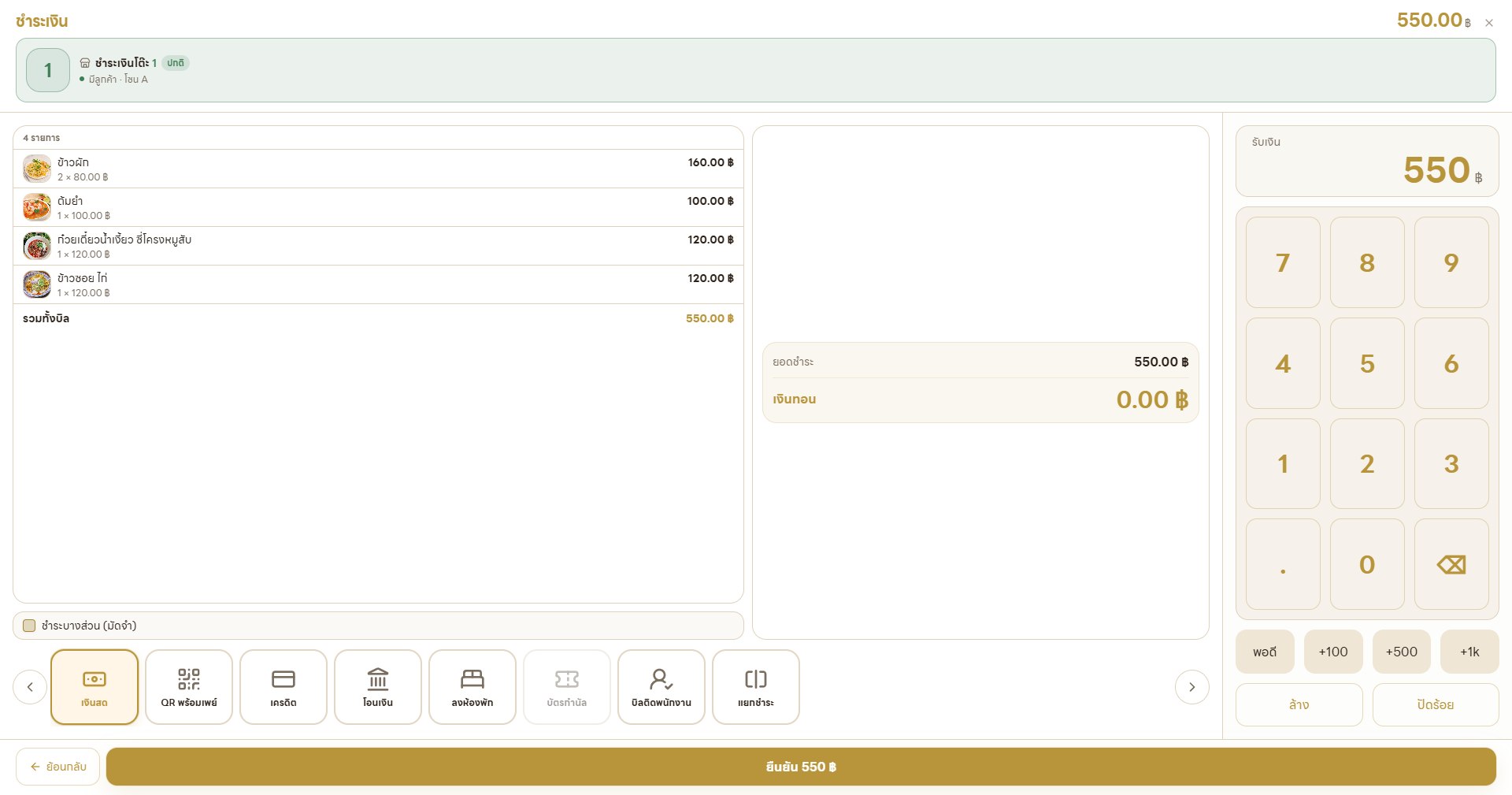Viewport: 1512px width, 795px height.
Task: Confirm payment of 550 ฿
Action: click(801, 767)
